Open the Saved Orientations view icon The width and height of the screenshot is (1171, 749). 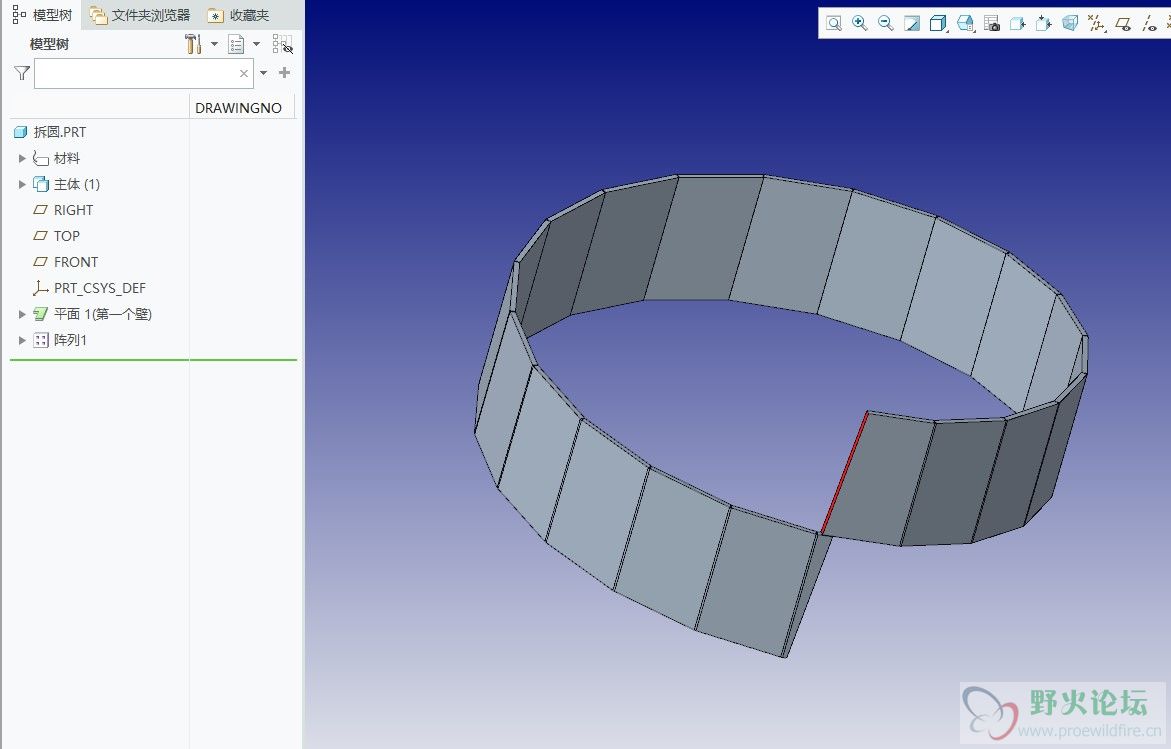click(x=965, y=23)
